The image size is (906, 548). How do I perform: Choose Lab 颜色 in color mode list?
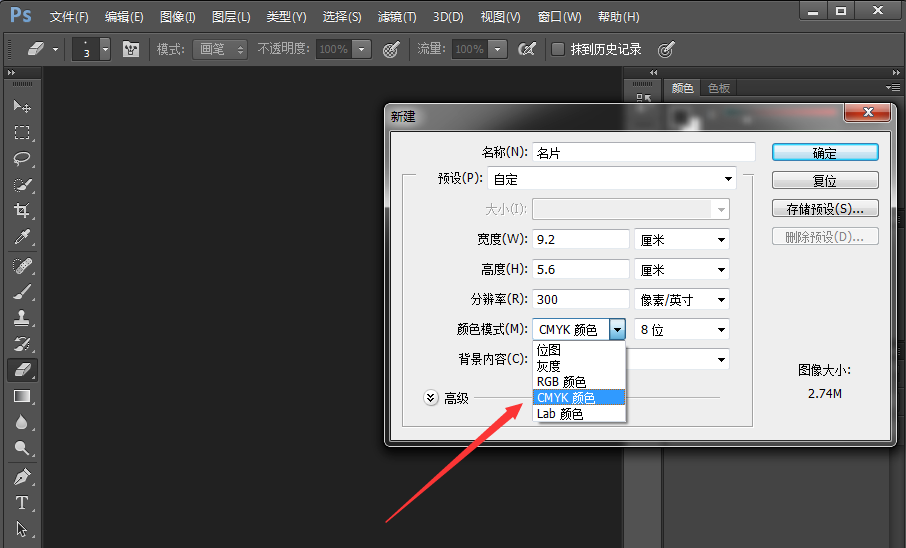coord(578,414)
